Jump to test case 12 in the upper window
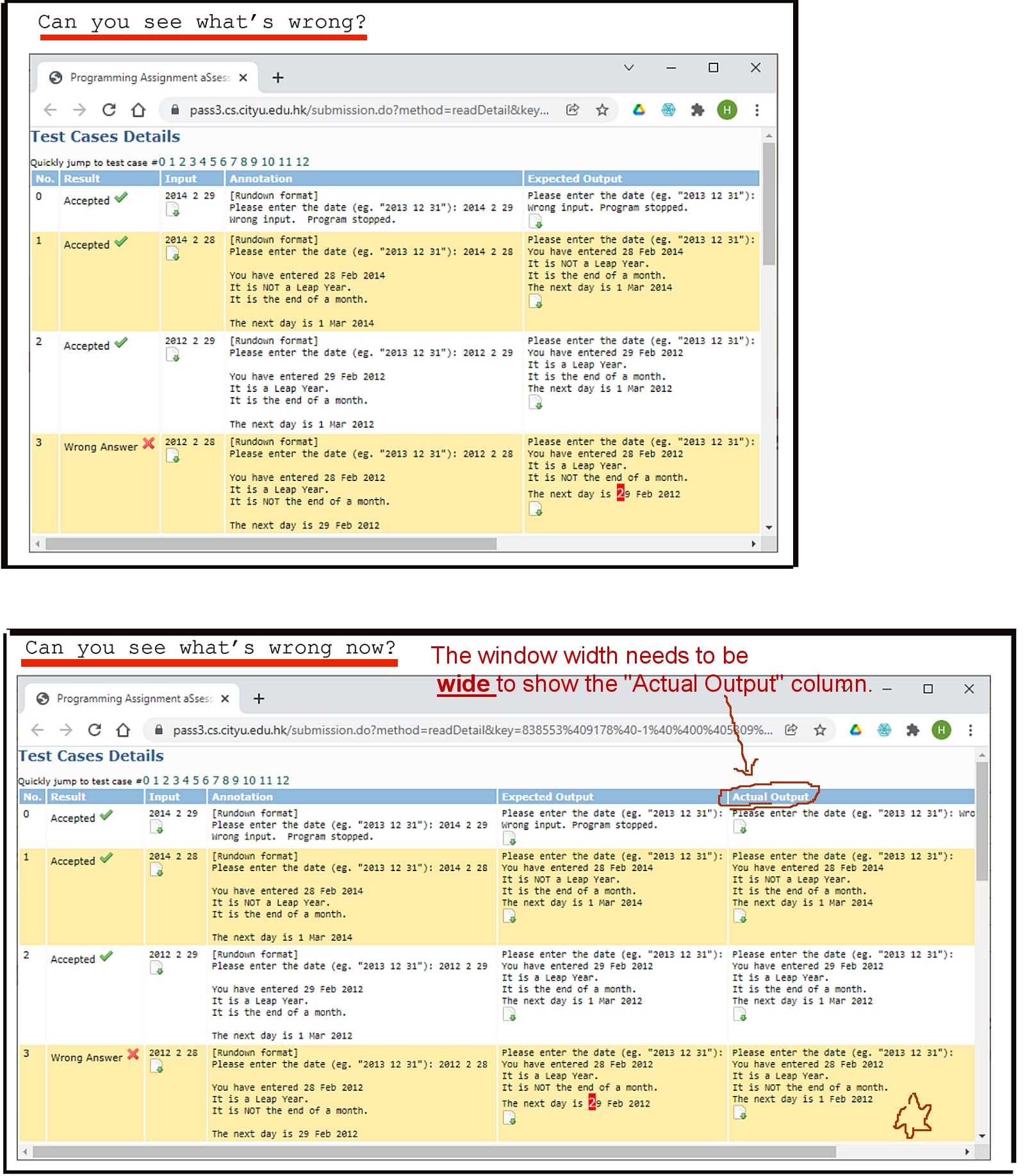Screen dimensions: 1025x1176 pos(302,162)
